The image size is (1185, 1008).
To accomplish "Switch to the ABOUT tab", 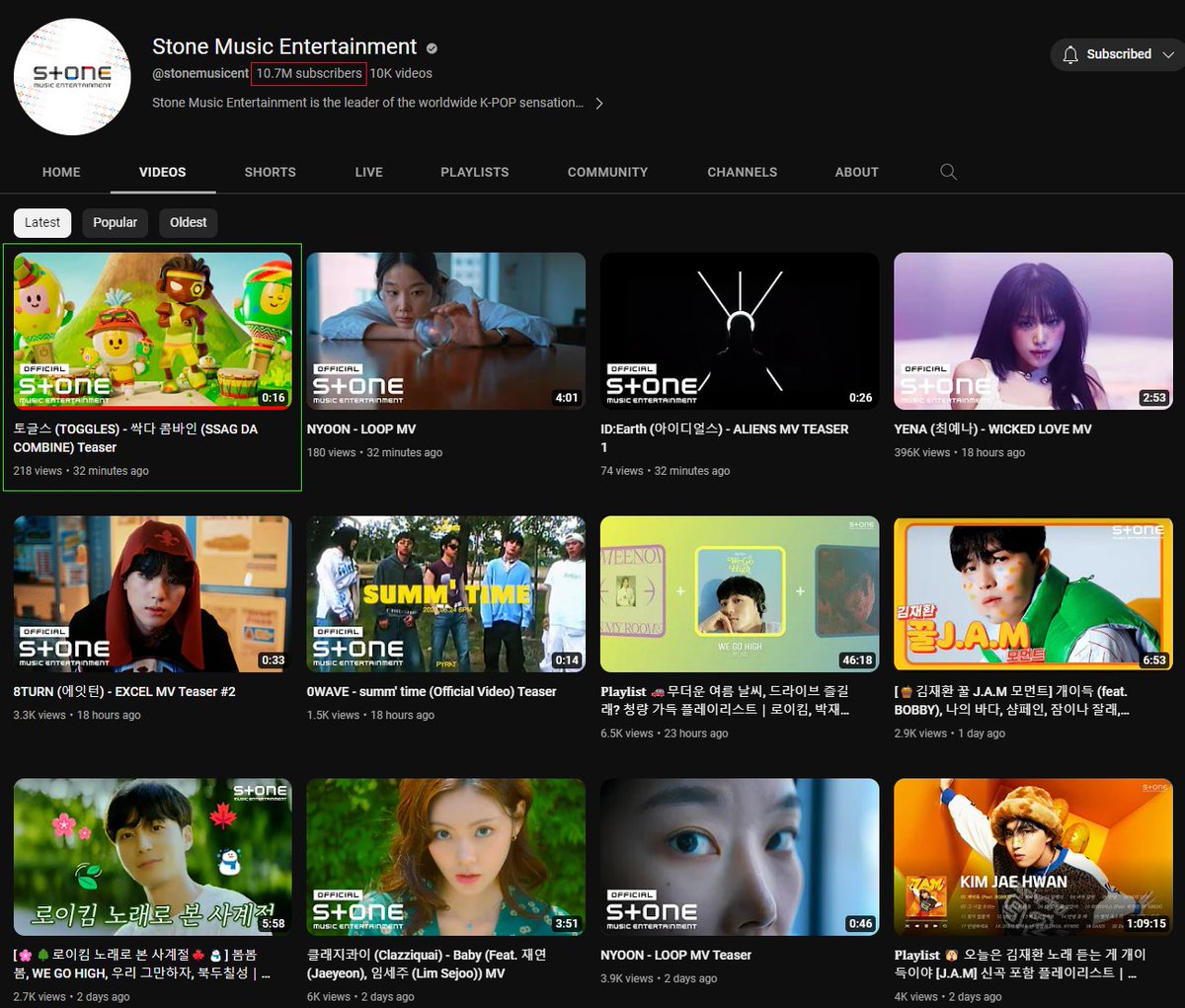I will [856, 172].
